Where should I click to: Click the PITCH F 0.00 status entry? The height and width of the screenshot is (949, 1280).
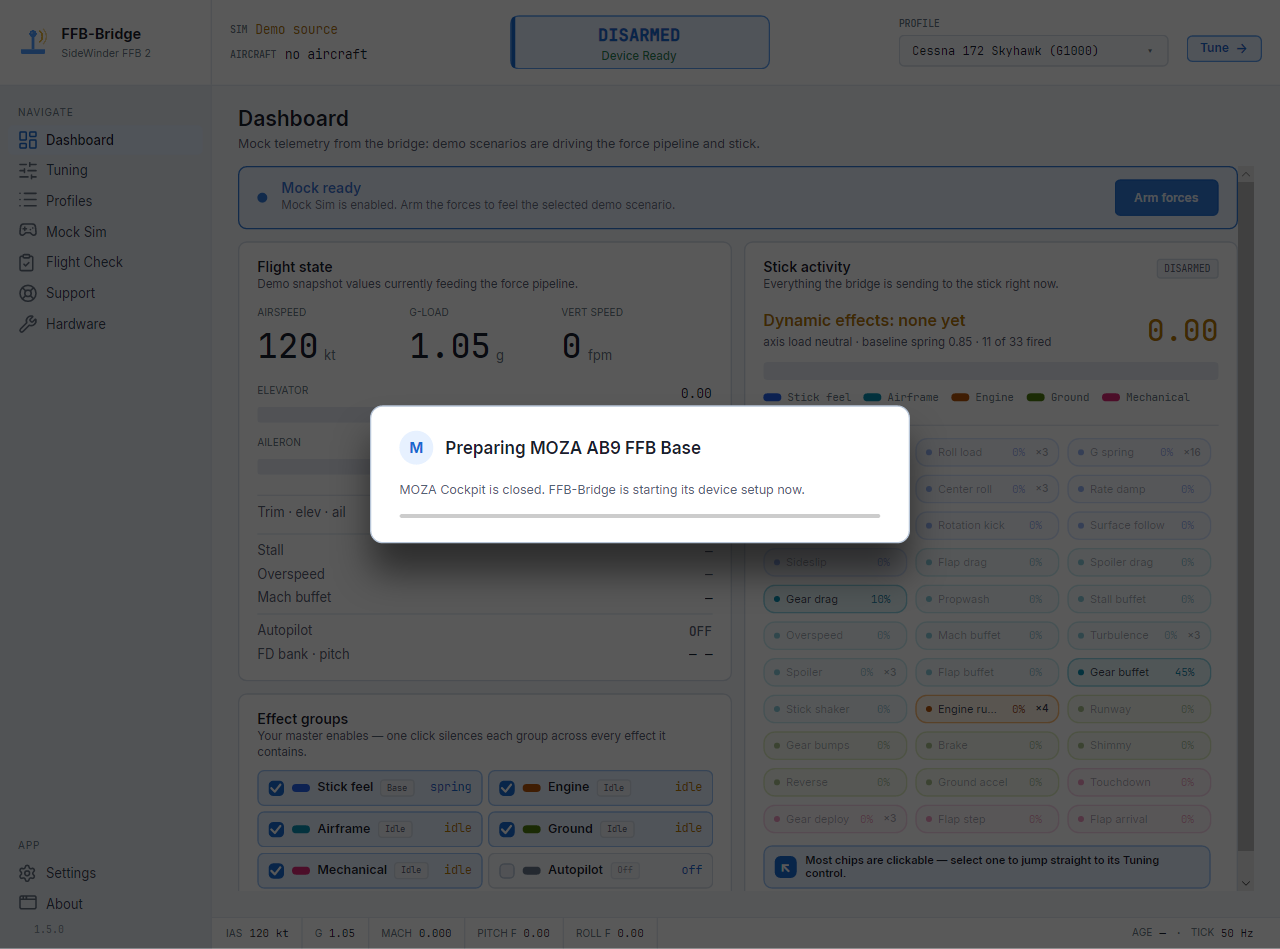513,933
